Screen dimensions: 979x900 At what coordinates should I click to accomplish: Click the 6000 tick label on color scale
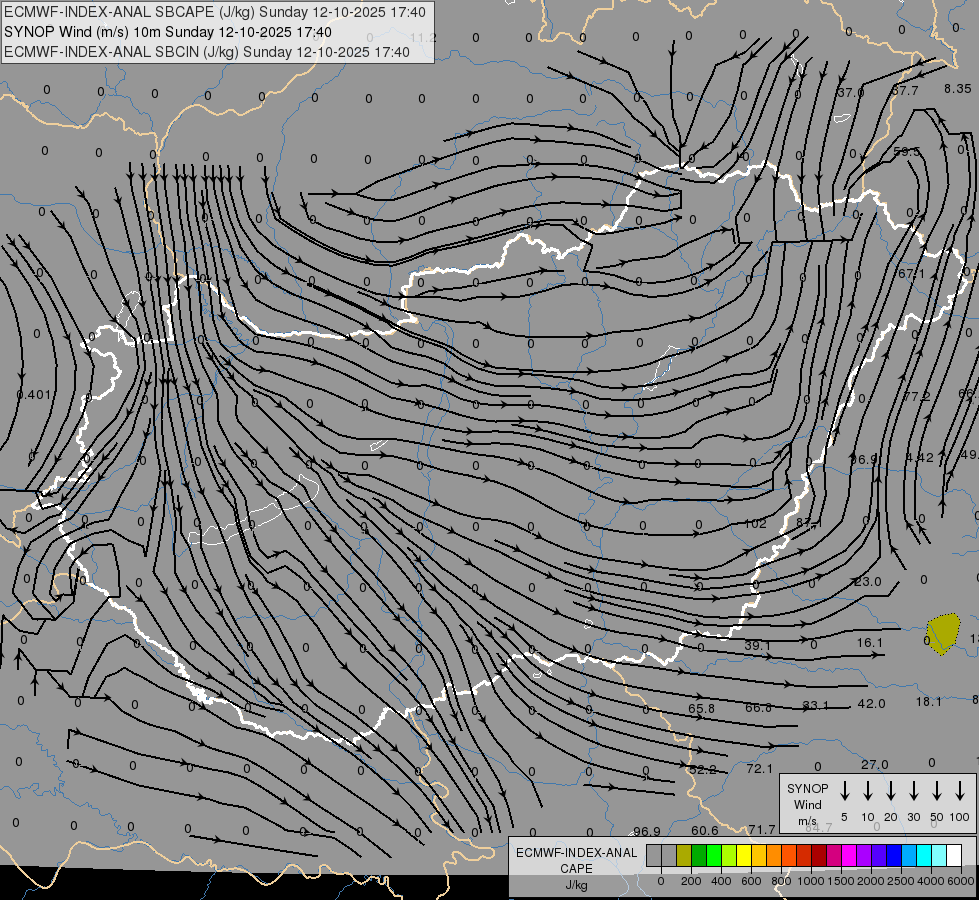point(960,881)
